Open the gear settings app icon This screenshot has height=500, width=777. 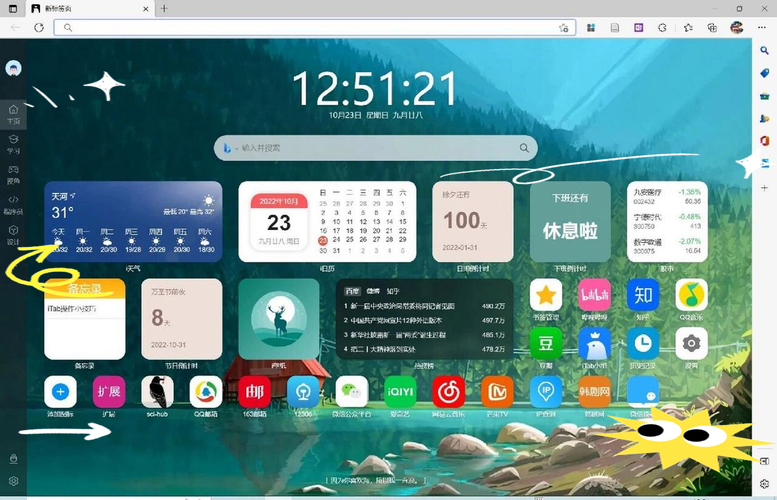tap(691, 343)
